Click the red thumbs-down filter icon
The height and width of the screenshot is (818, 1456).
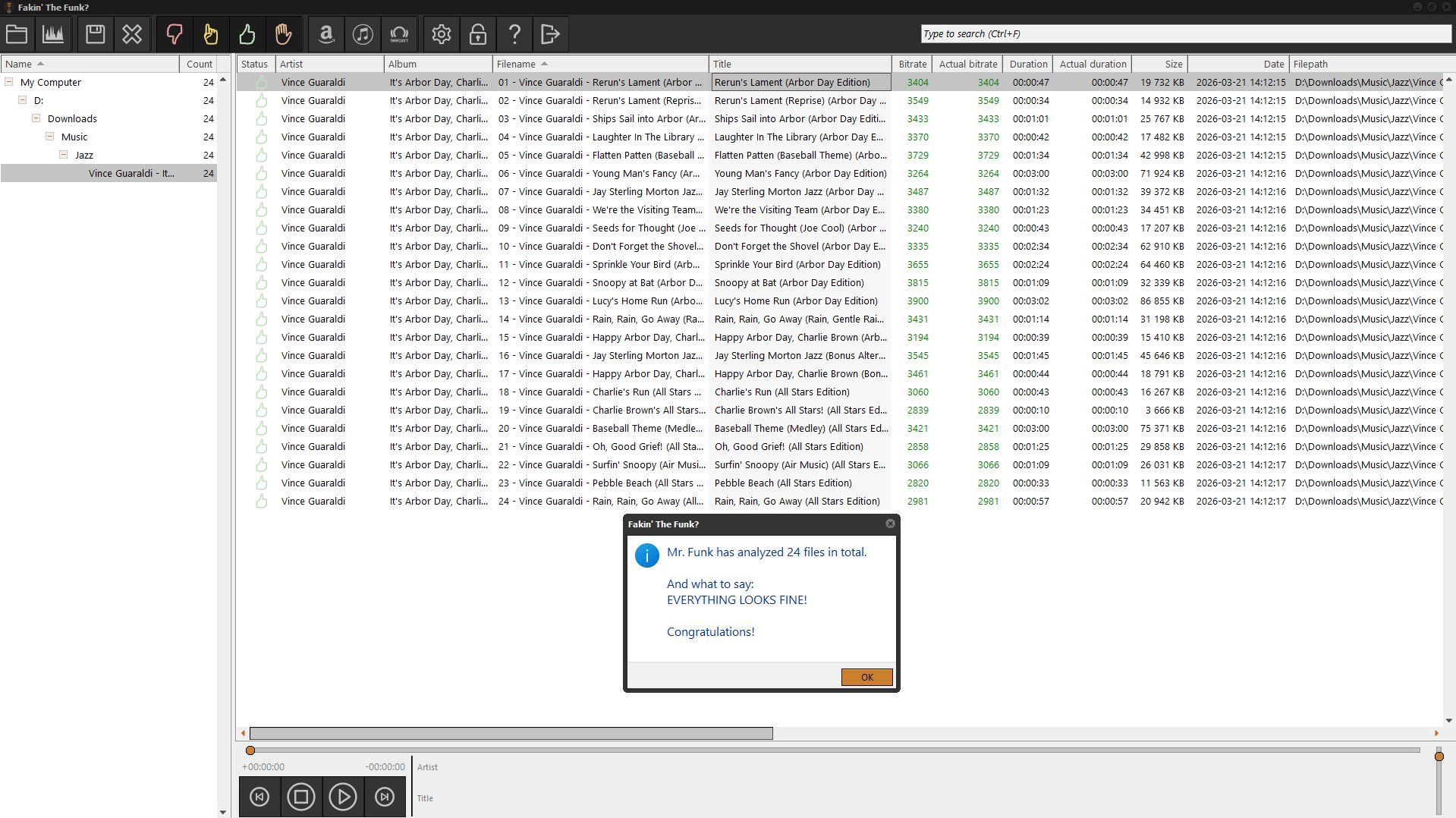click(x=175, y=34)
